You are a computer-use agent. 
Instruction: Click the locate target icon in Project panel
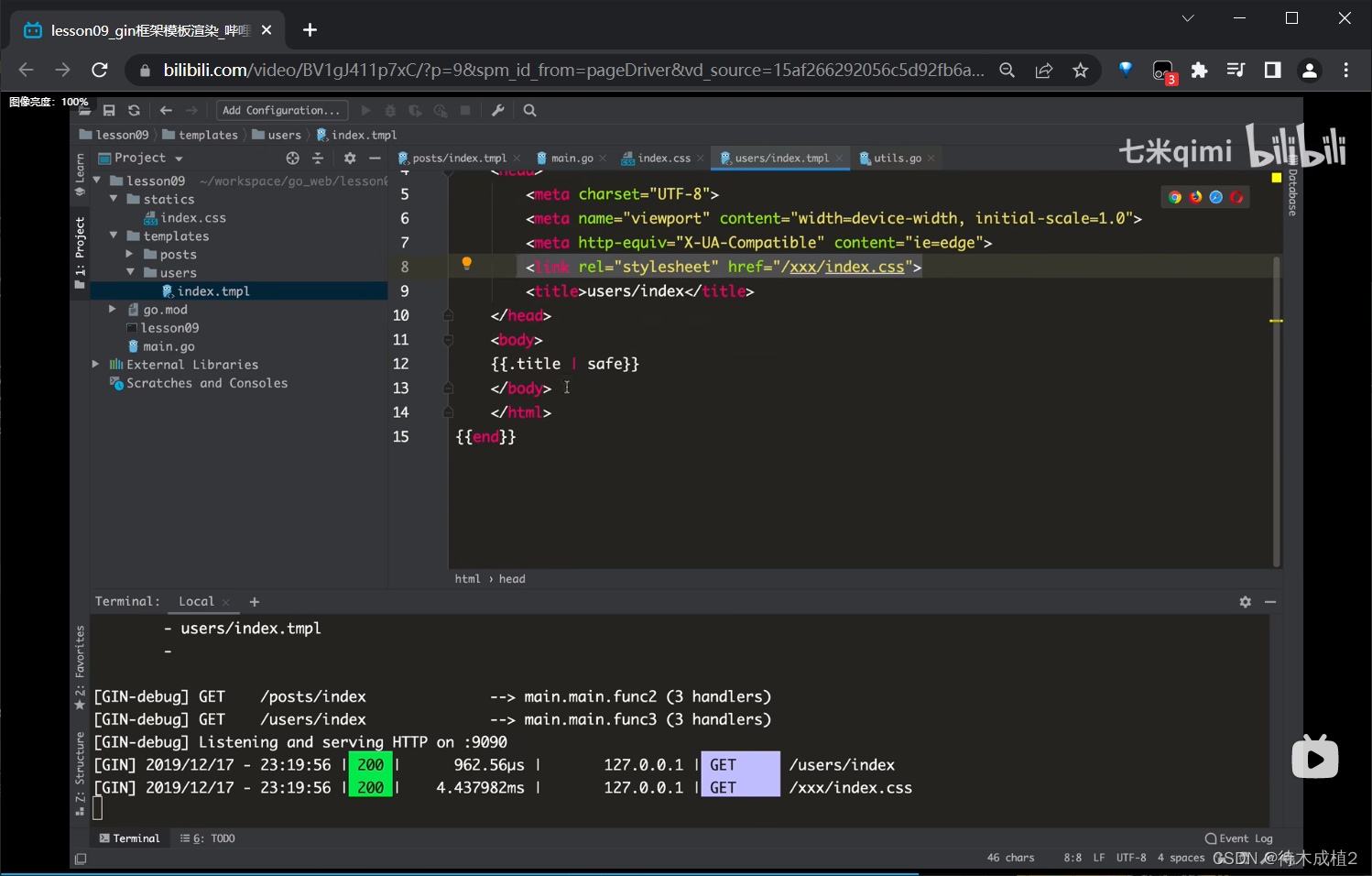(293, 159)
